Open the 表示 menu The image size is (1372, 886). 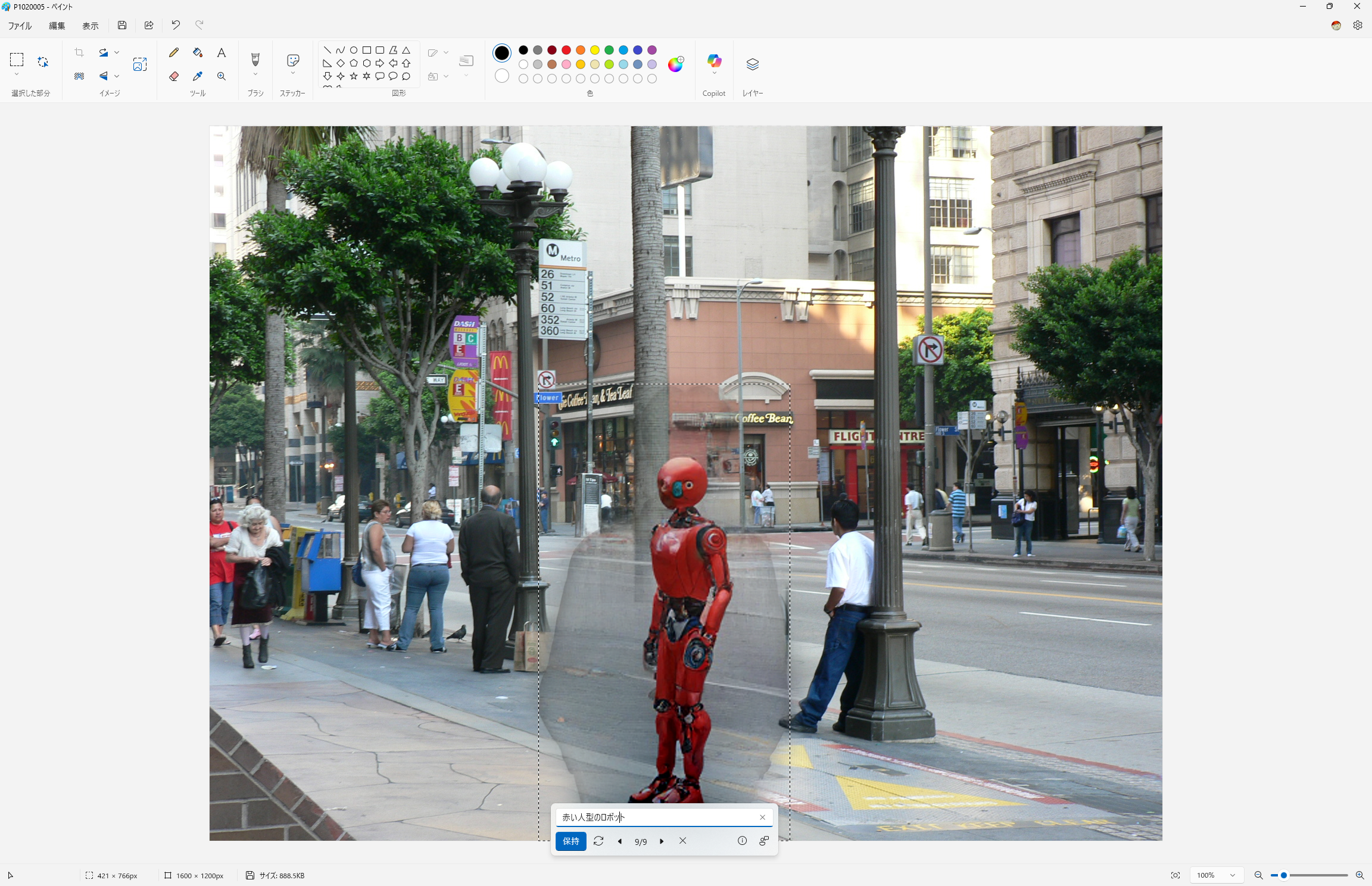(x=90, y=26)
